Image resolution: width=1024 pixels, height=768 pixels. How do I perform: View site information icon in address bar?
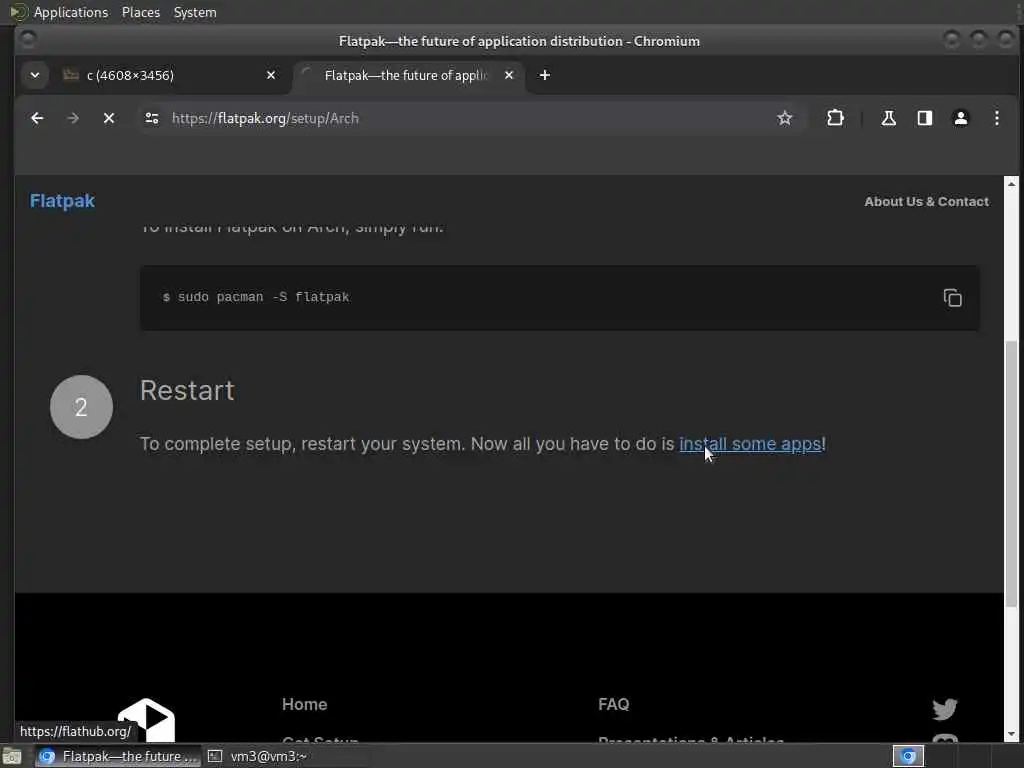(x=152, y=118)
